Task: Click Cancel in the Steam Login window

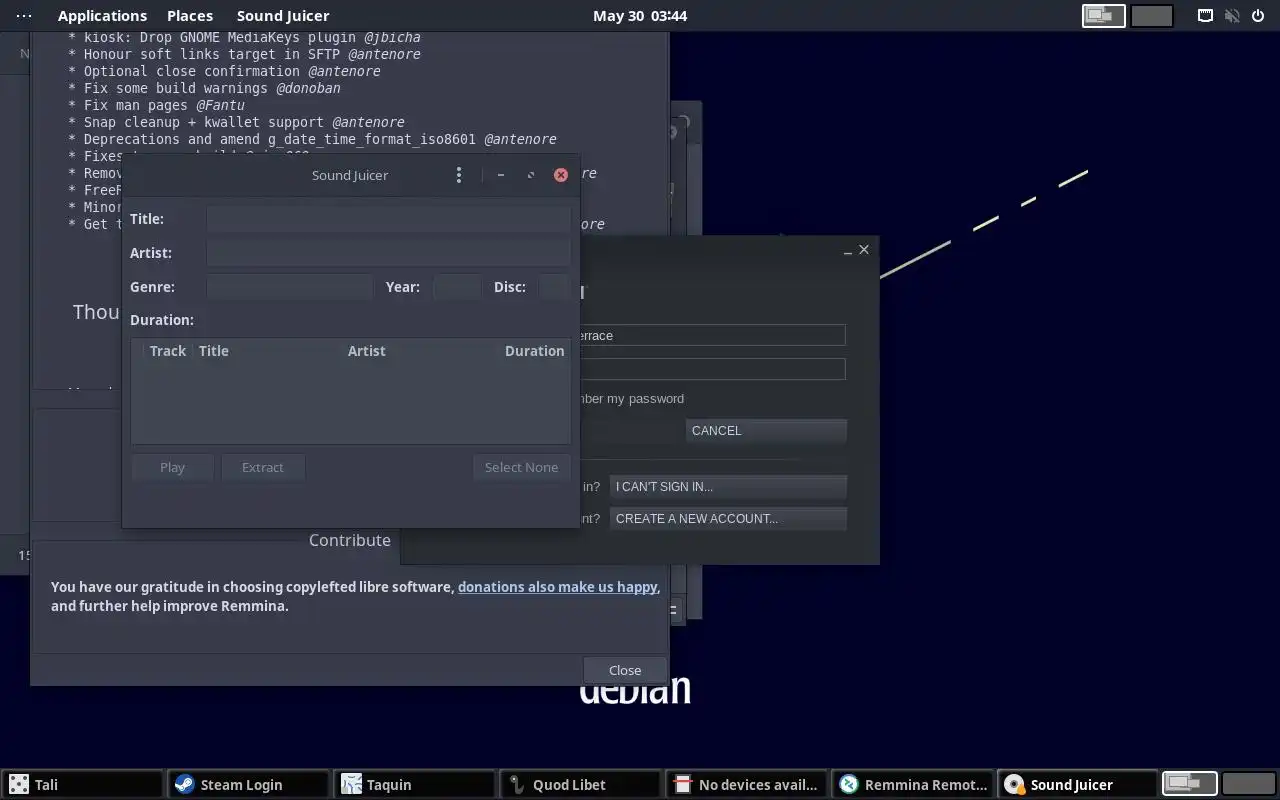Action: 766,431
